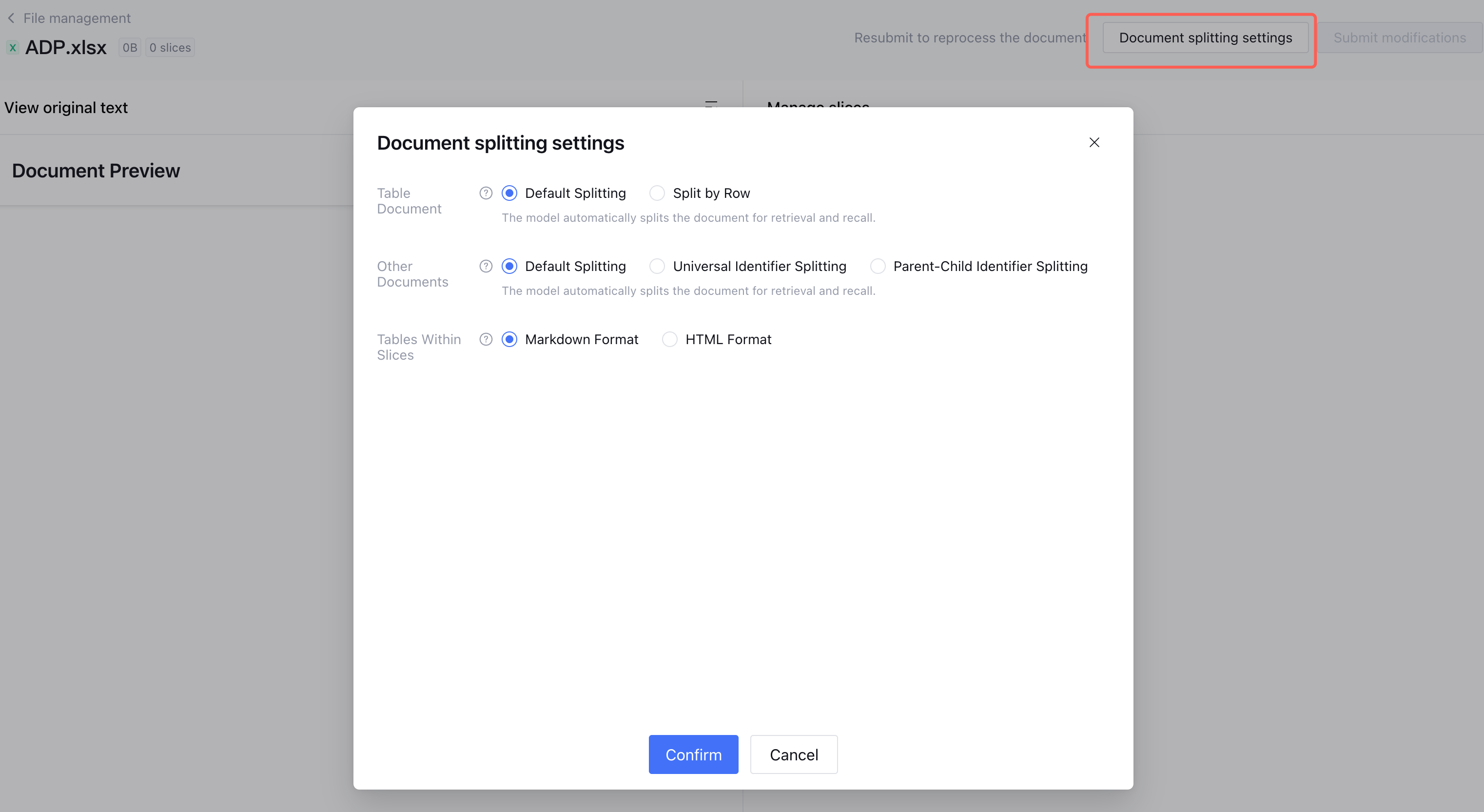Go back to File management

(77, 19)
